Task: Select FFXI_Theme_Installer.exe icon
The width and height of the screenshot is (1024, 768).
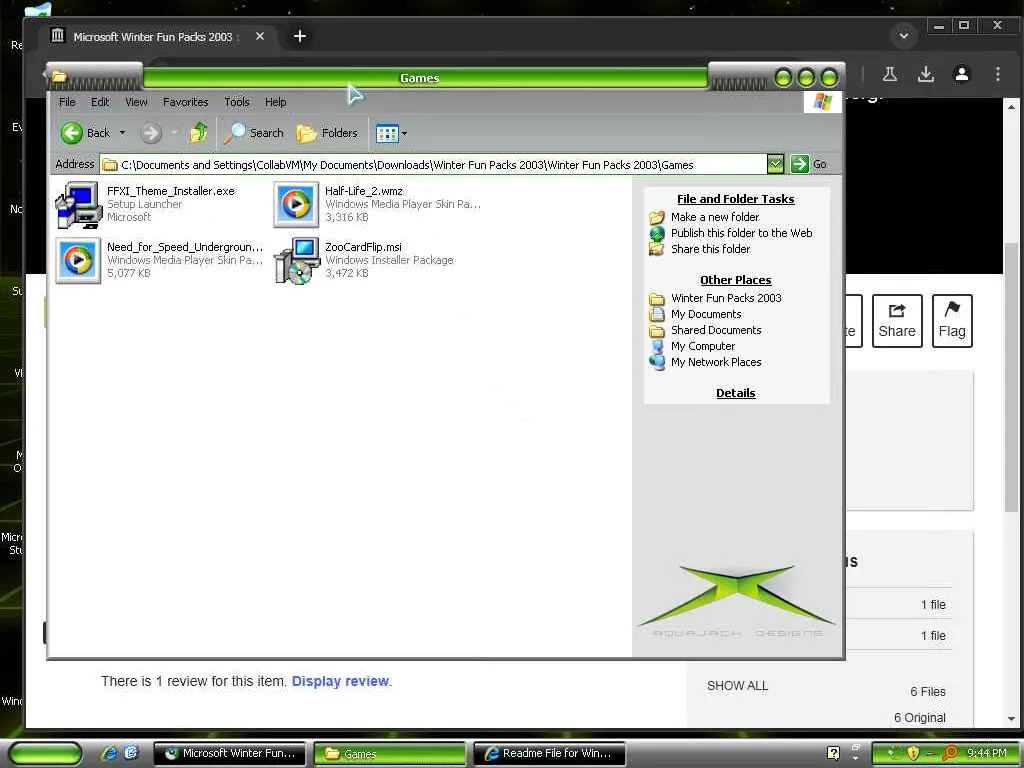Action: point(78,205)
